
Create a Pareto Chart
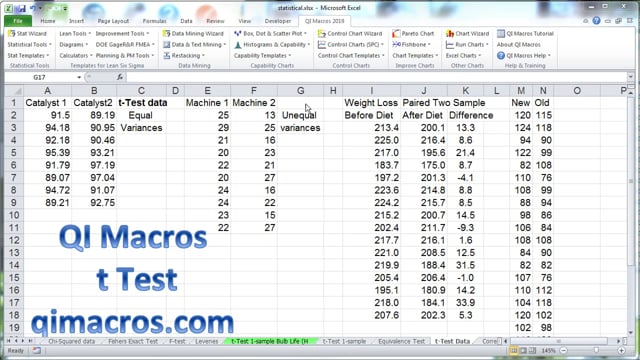413,33
